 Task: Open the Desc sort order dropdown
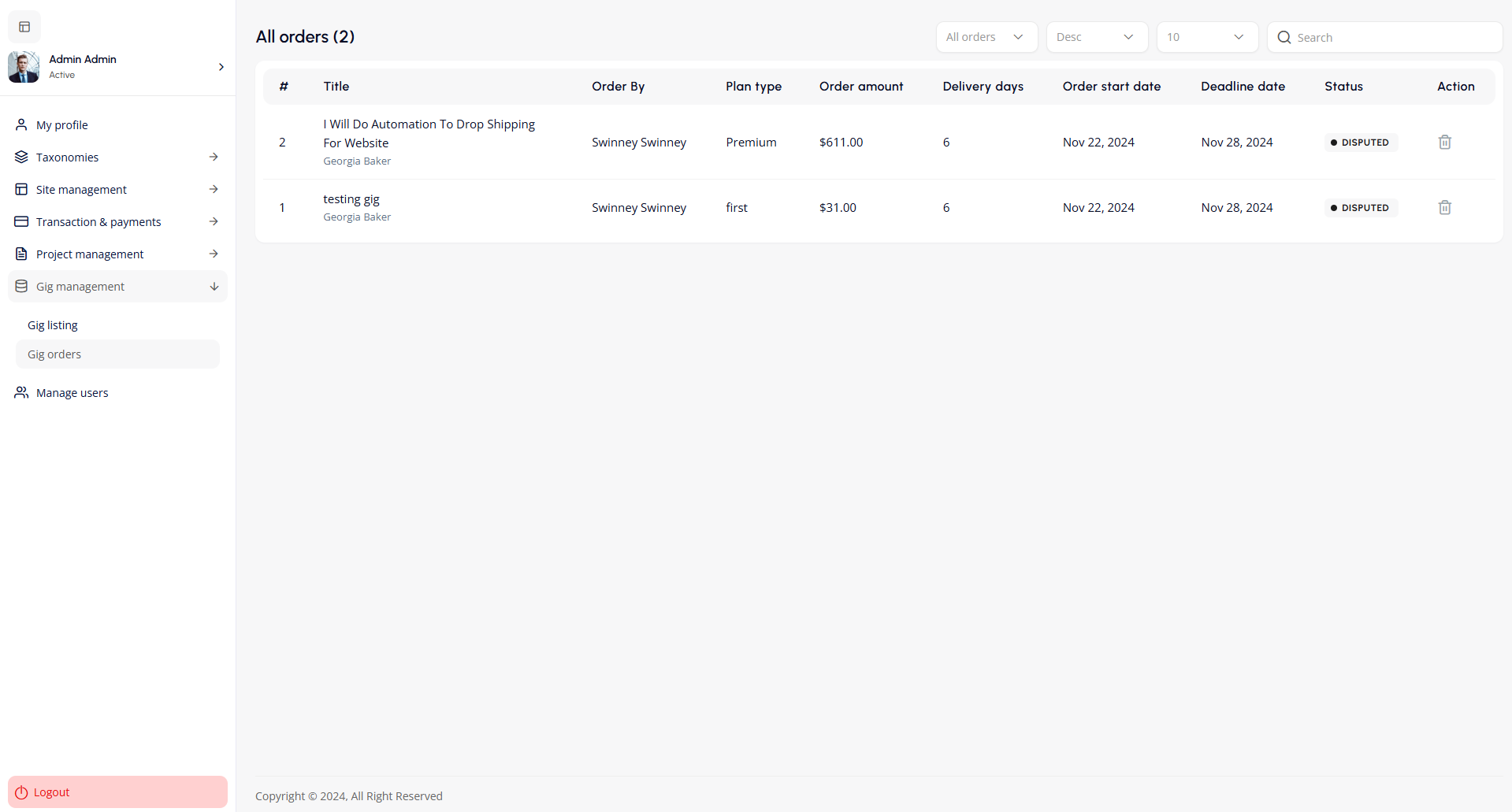click(1096, 37)
